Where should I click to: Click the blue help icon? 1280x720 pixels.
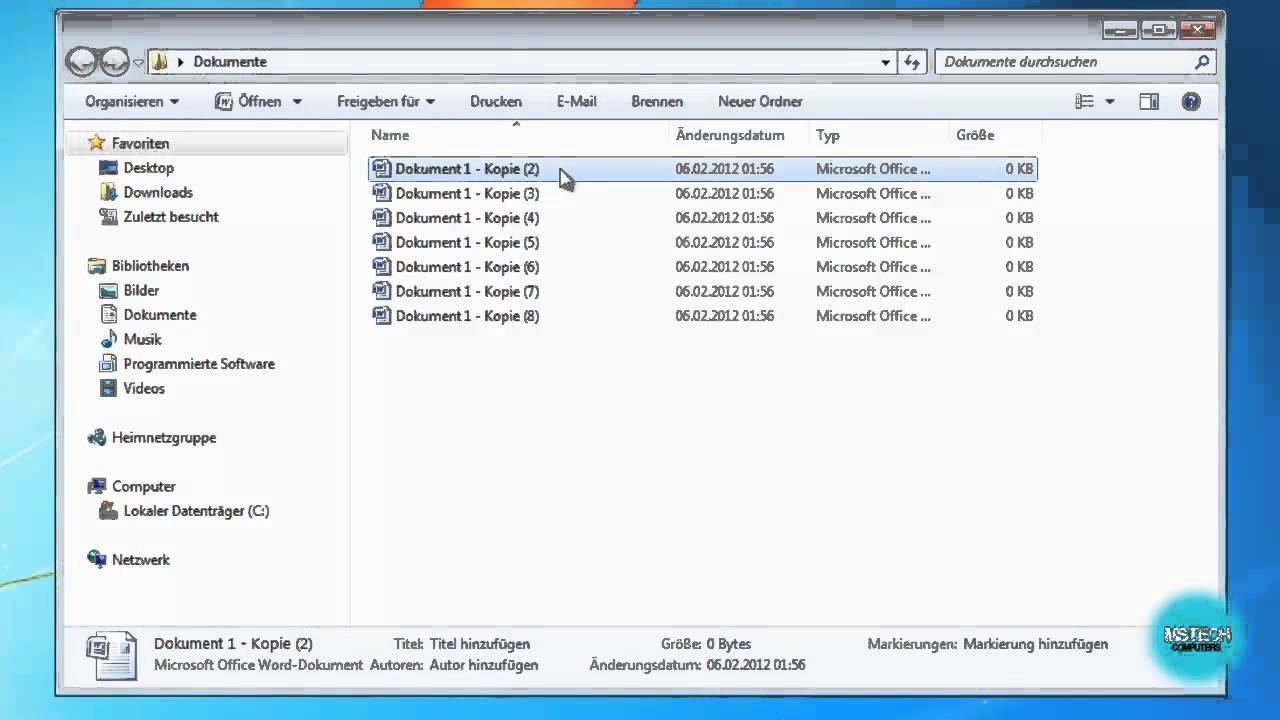click(1191, 101)
